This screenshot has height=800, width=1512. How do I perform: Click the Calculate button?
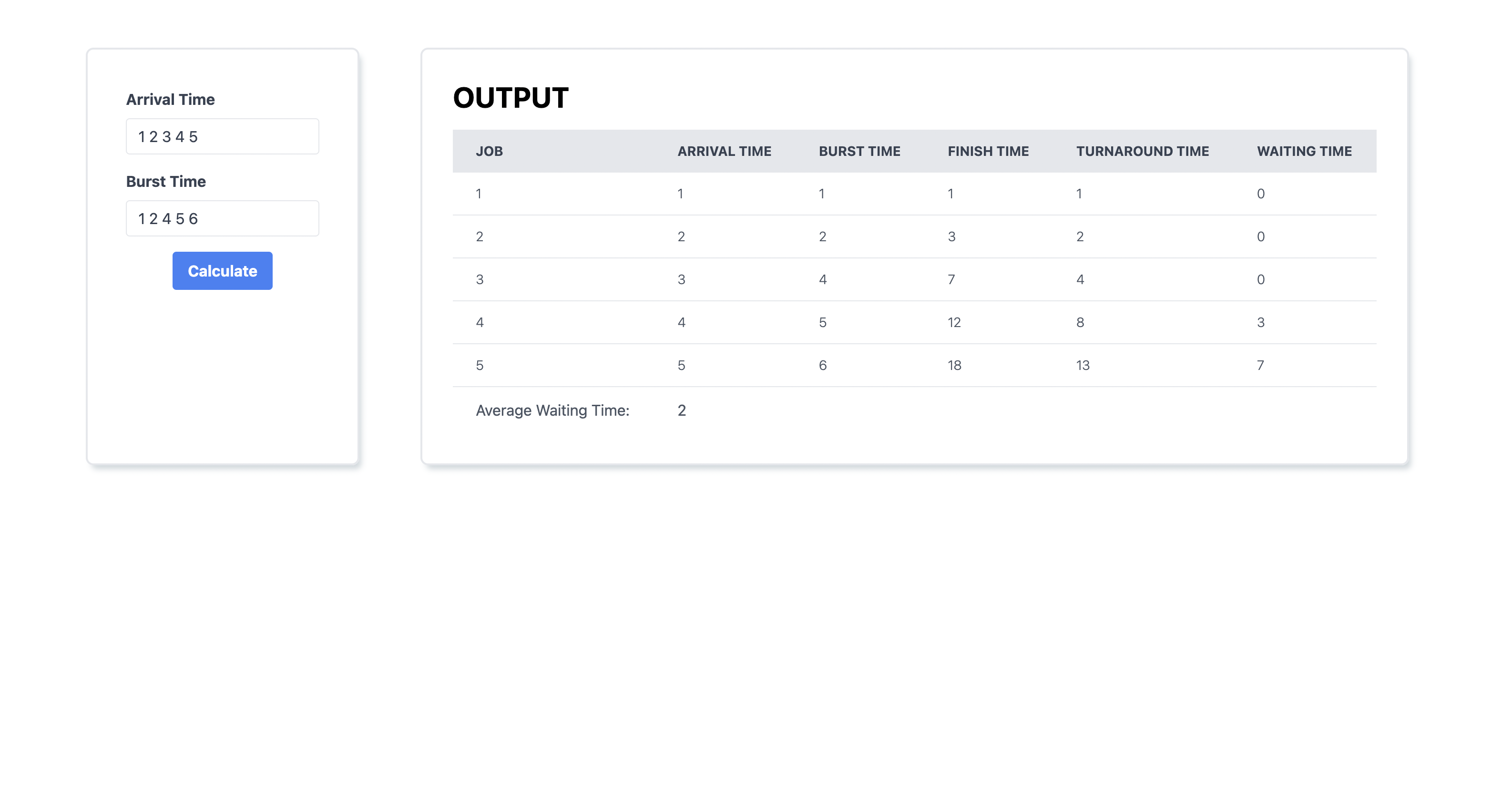pyautogui.click(x=222, y=271)
